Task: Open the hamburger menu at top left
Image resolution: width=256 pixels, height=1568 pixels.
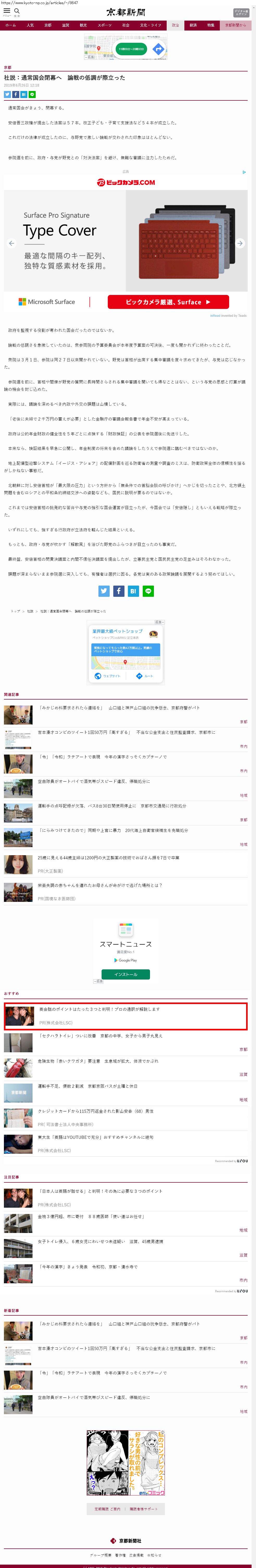Action: tap(7, 11)
